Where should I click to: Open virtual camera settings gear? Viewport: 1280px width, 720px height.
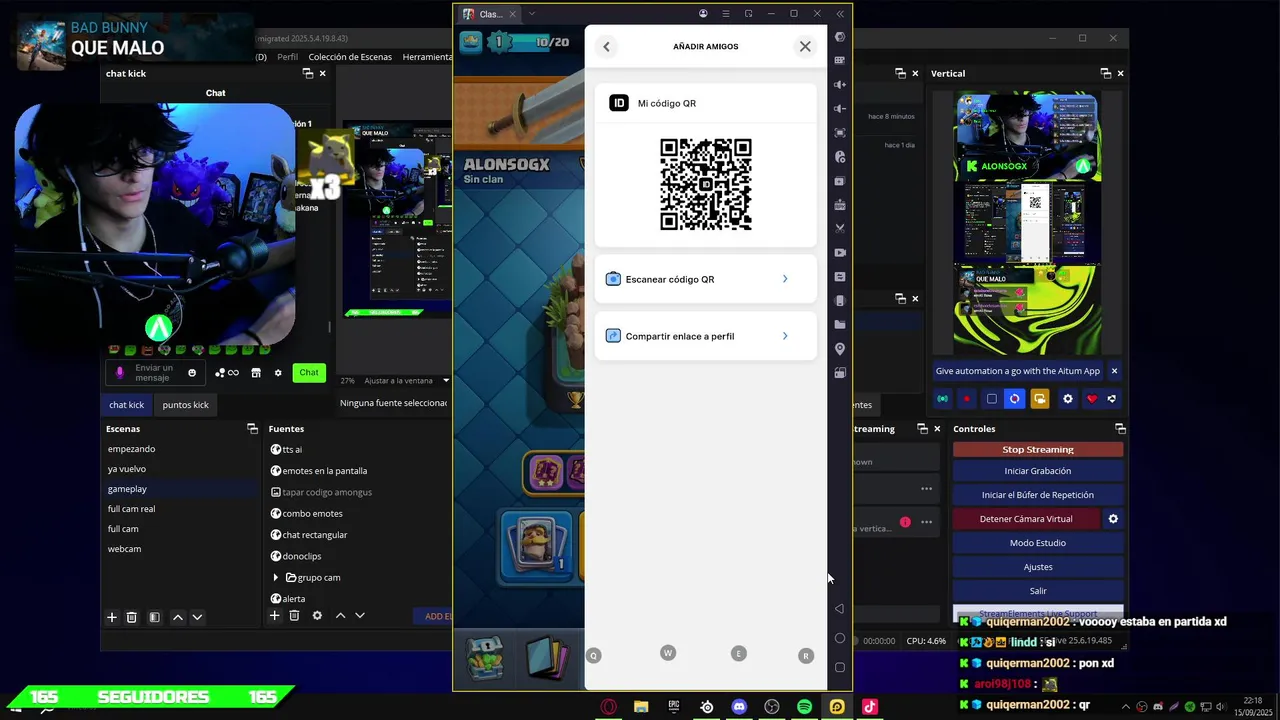(x=1113, y=519)
